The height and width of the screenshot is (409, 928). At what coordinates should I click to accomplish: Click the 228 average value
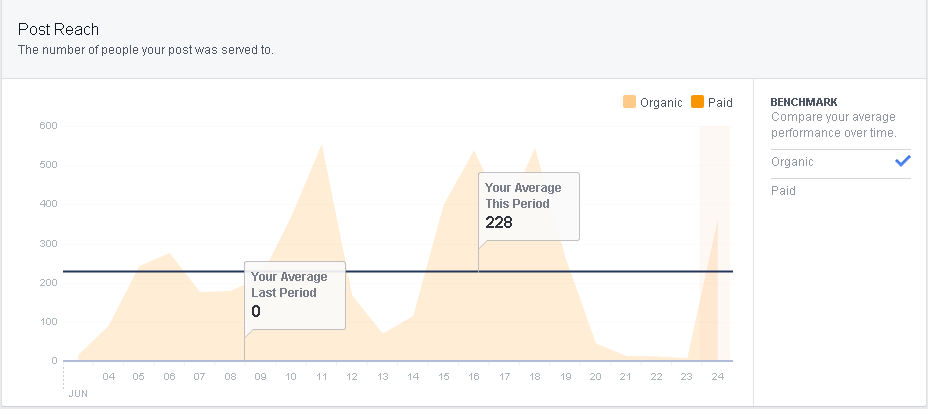[x=499, y=222]
